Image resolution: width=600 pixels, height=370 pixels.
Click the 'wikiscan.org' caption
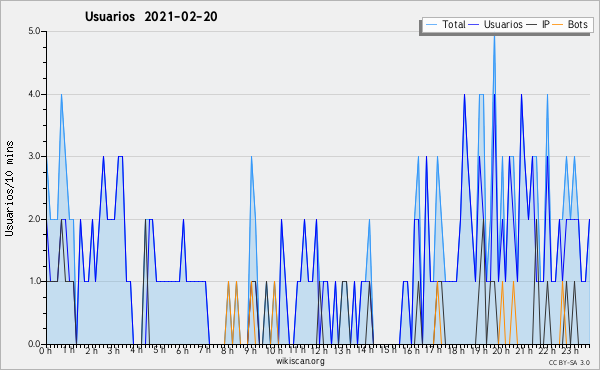(300, 361)
